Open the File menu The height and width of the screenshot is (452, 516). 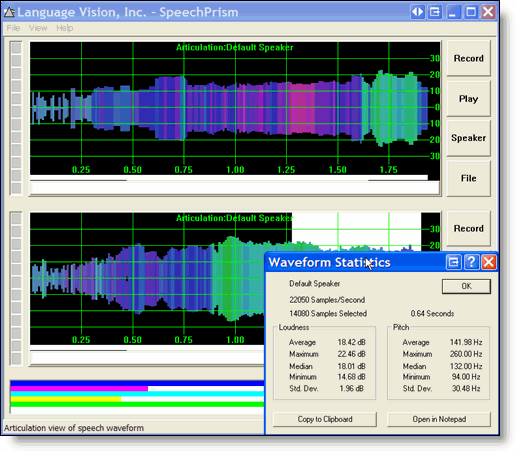[x=13, y=28]
